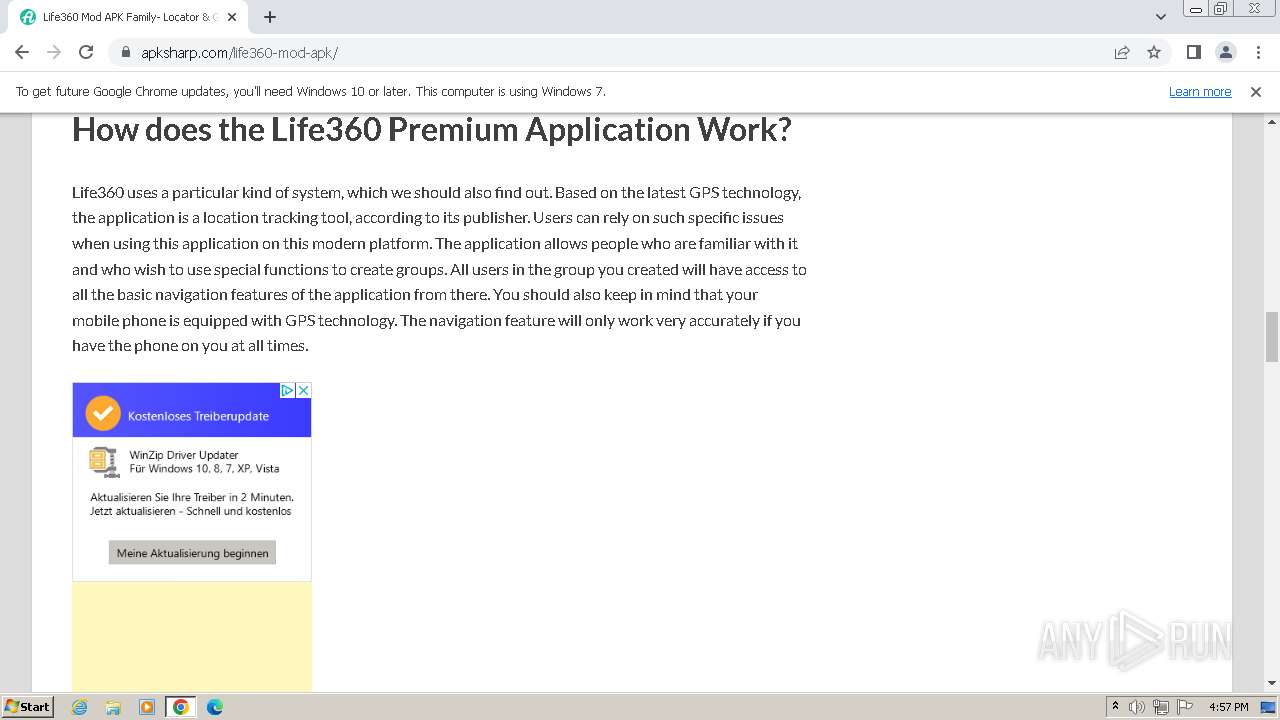This screenshot has height=720, width=1280.
Task: Select the Life360 Mod APK Family tab
Action: [x=128, y=17]
